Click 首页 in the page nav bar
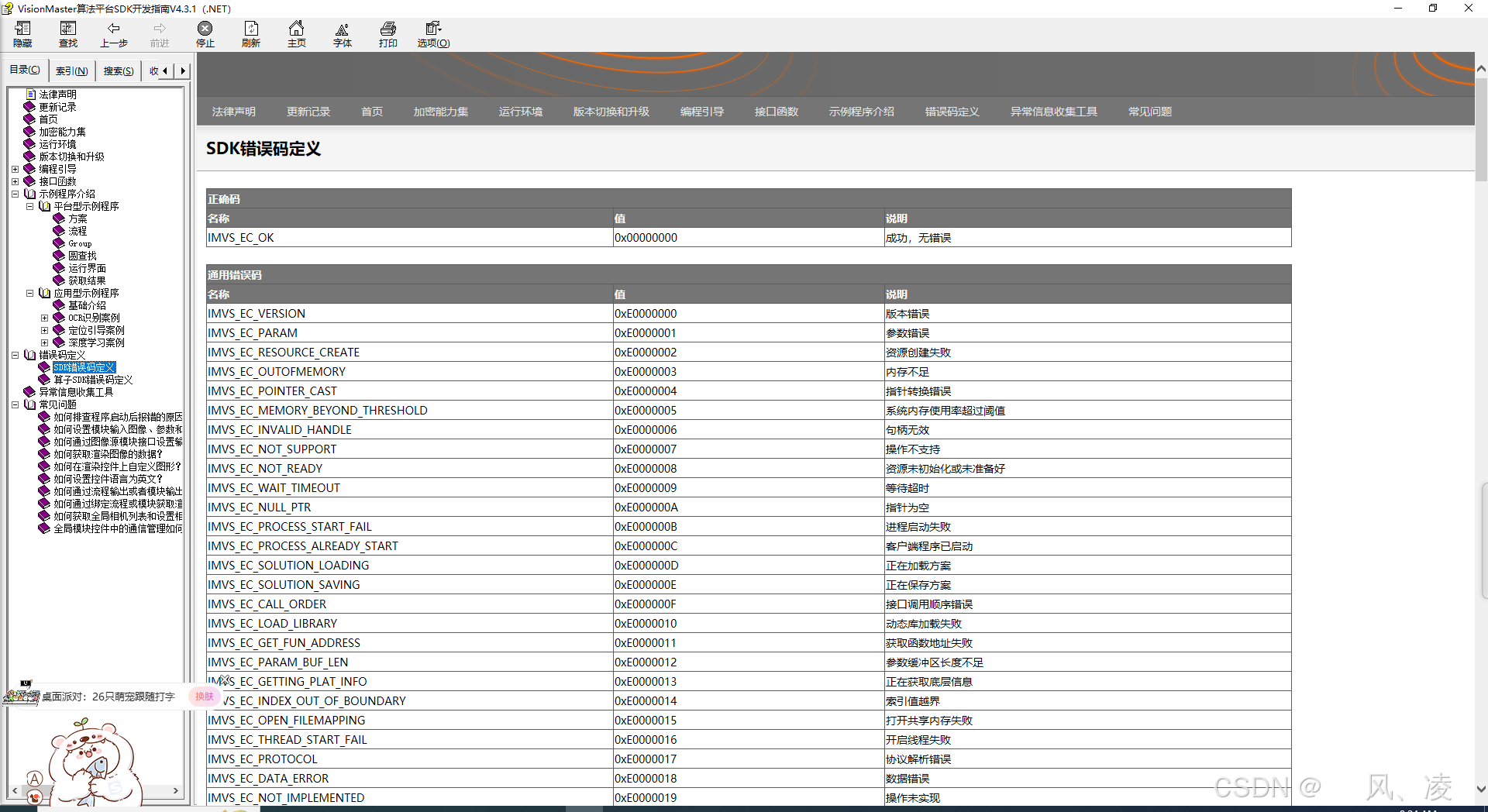The height and width of the screenshot is (812, 1488). [x=372, y=112]
